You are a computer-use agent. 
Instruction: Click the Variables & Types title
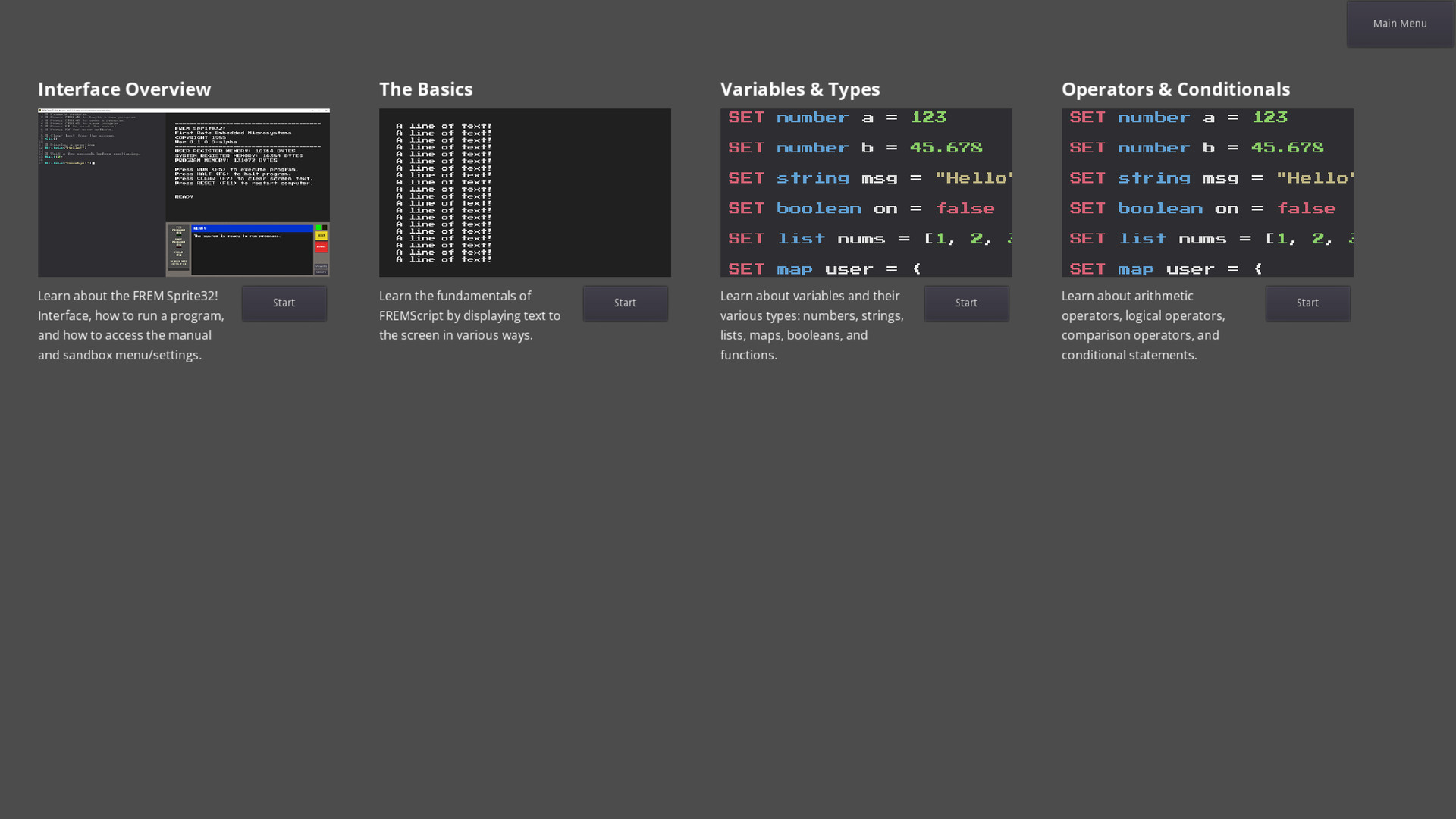pos(800,89)
